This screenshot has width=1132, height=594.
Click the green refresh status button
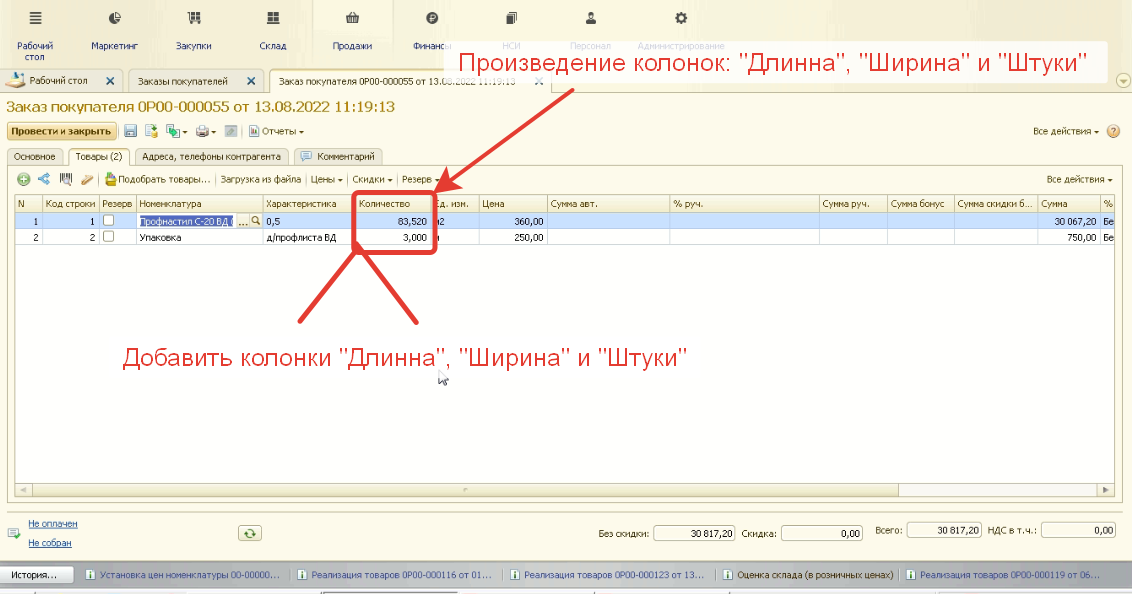click(250, 533)
